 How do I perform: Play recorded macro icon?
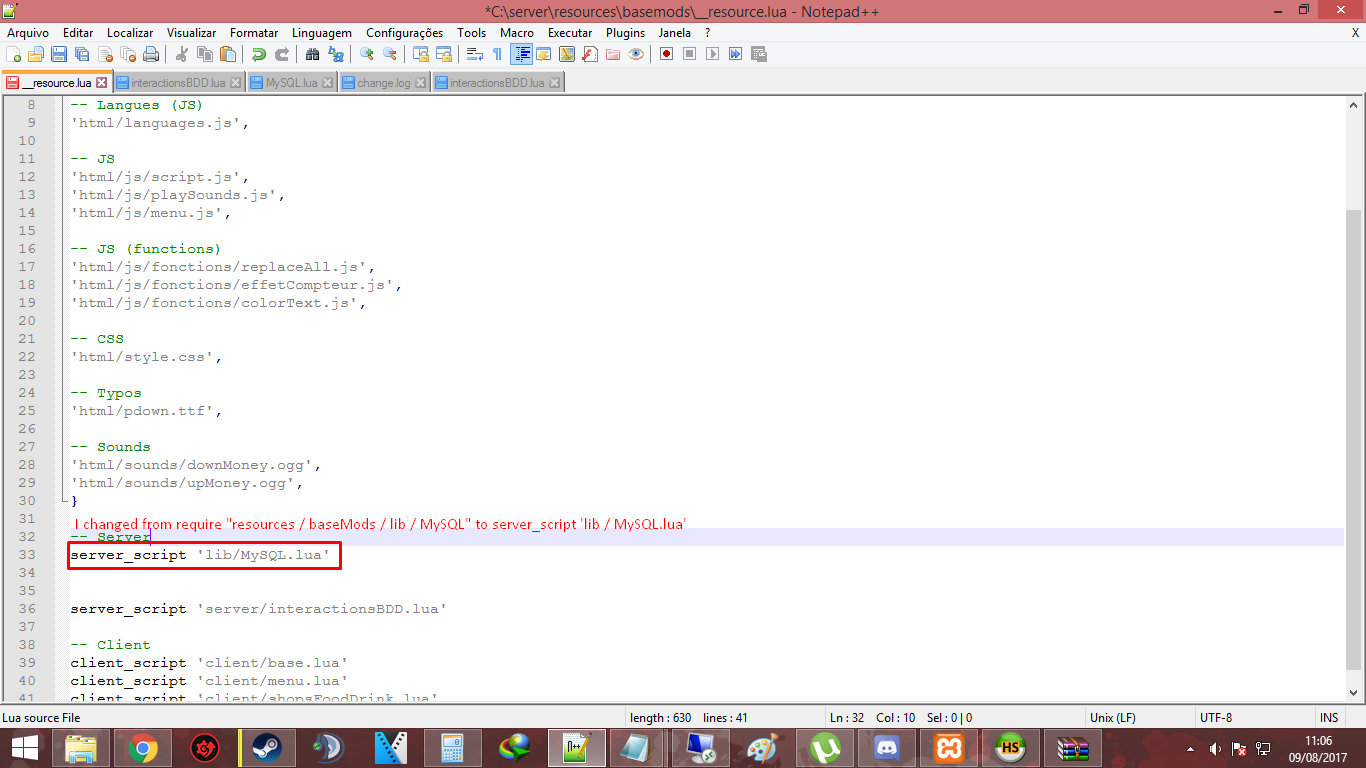712,54
